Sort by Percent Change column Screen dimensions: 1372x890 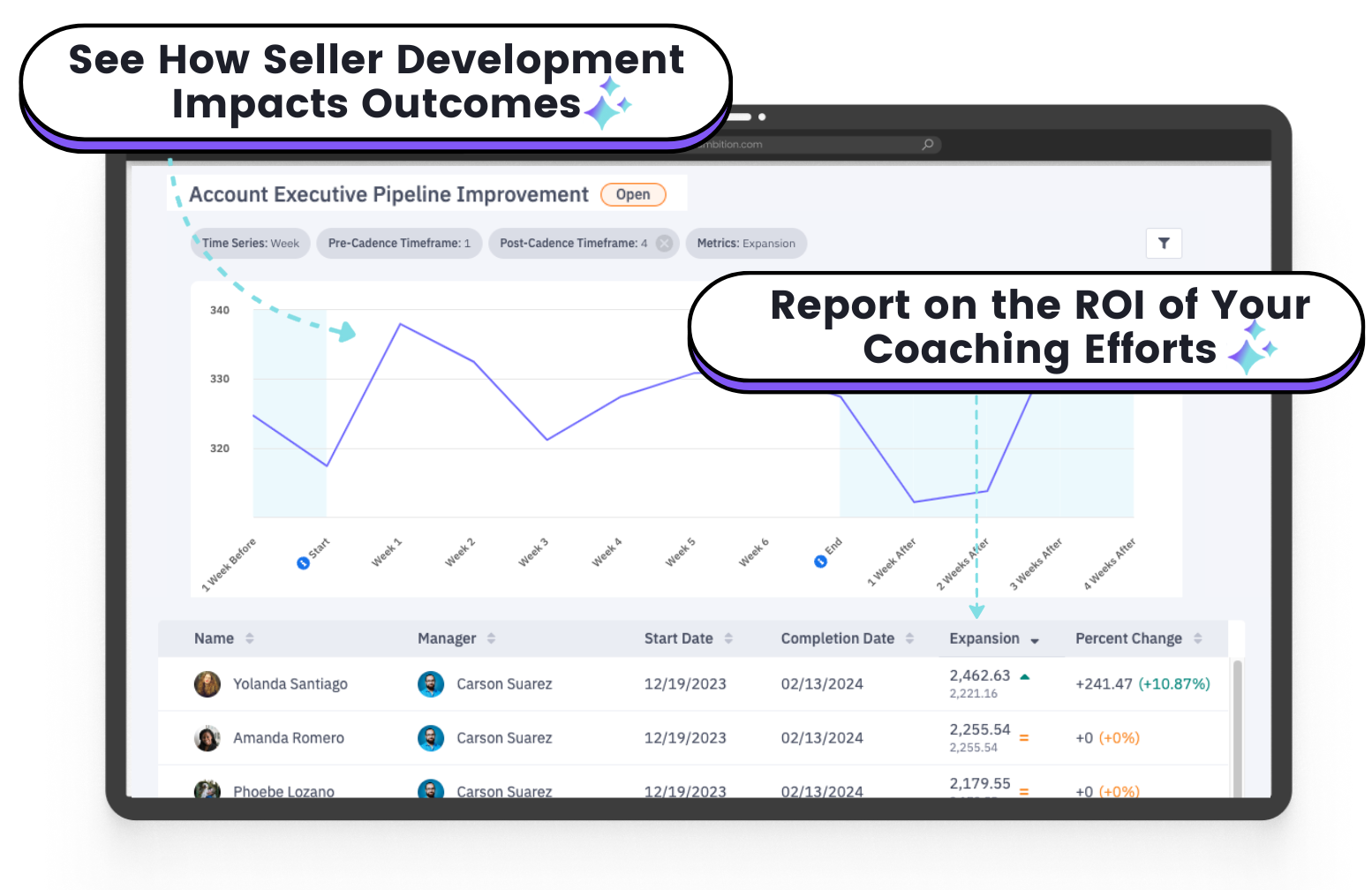click(x=1198, y=638)
